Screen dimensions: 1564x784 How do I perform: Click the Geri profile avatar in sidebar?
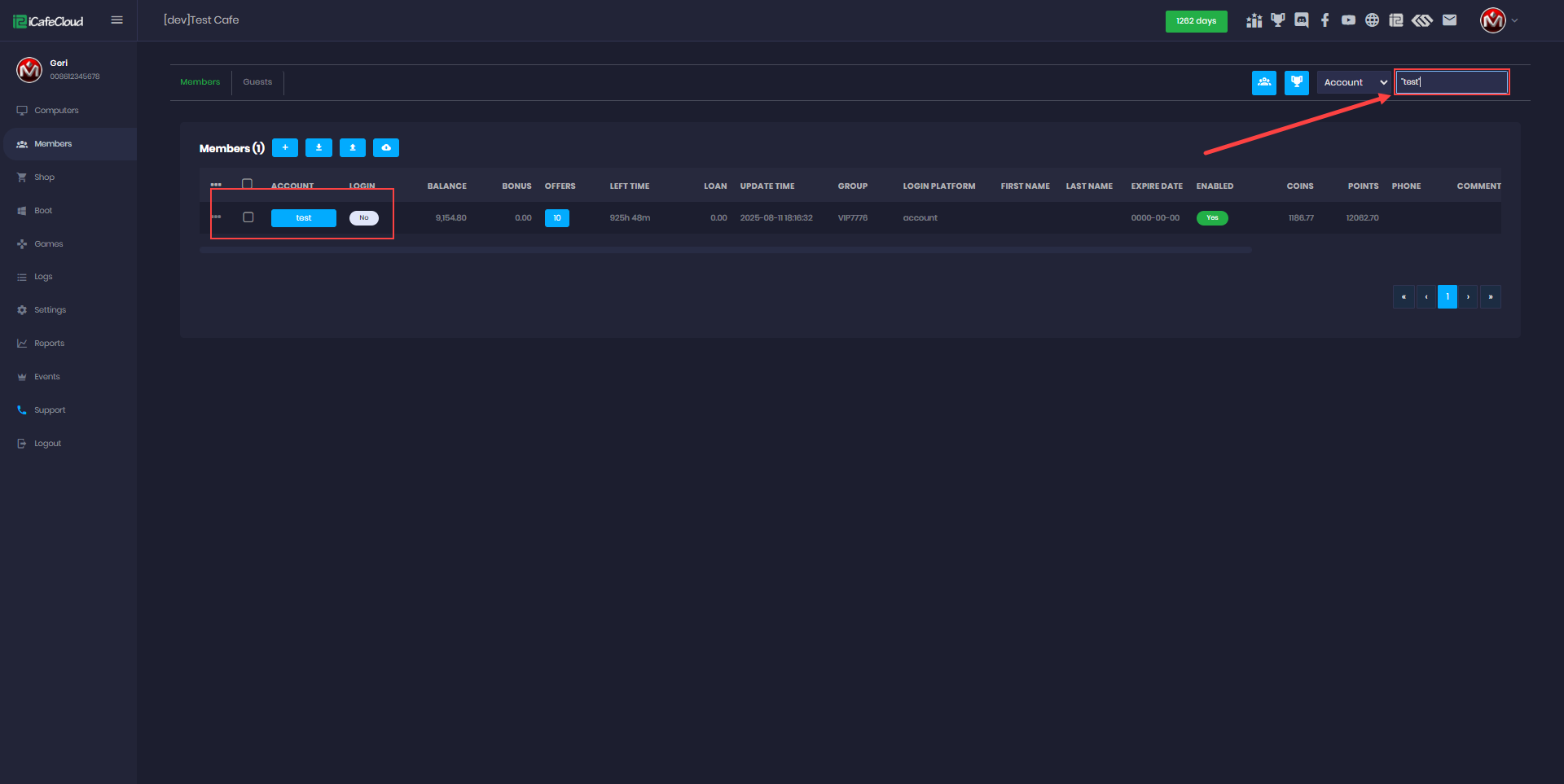point(29,69)
